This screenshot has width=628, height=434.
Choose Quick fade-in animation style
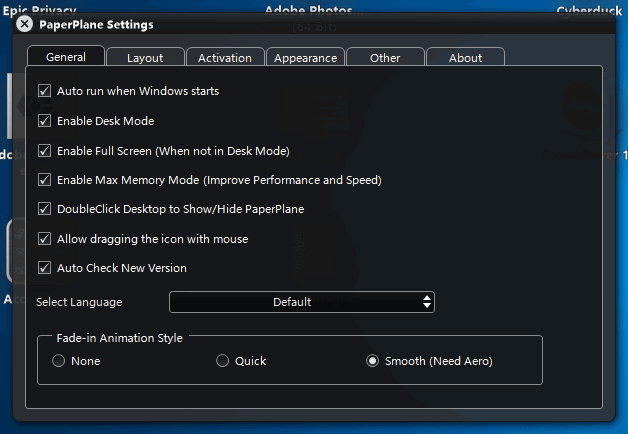click(222, 361)
